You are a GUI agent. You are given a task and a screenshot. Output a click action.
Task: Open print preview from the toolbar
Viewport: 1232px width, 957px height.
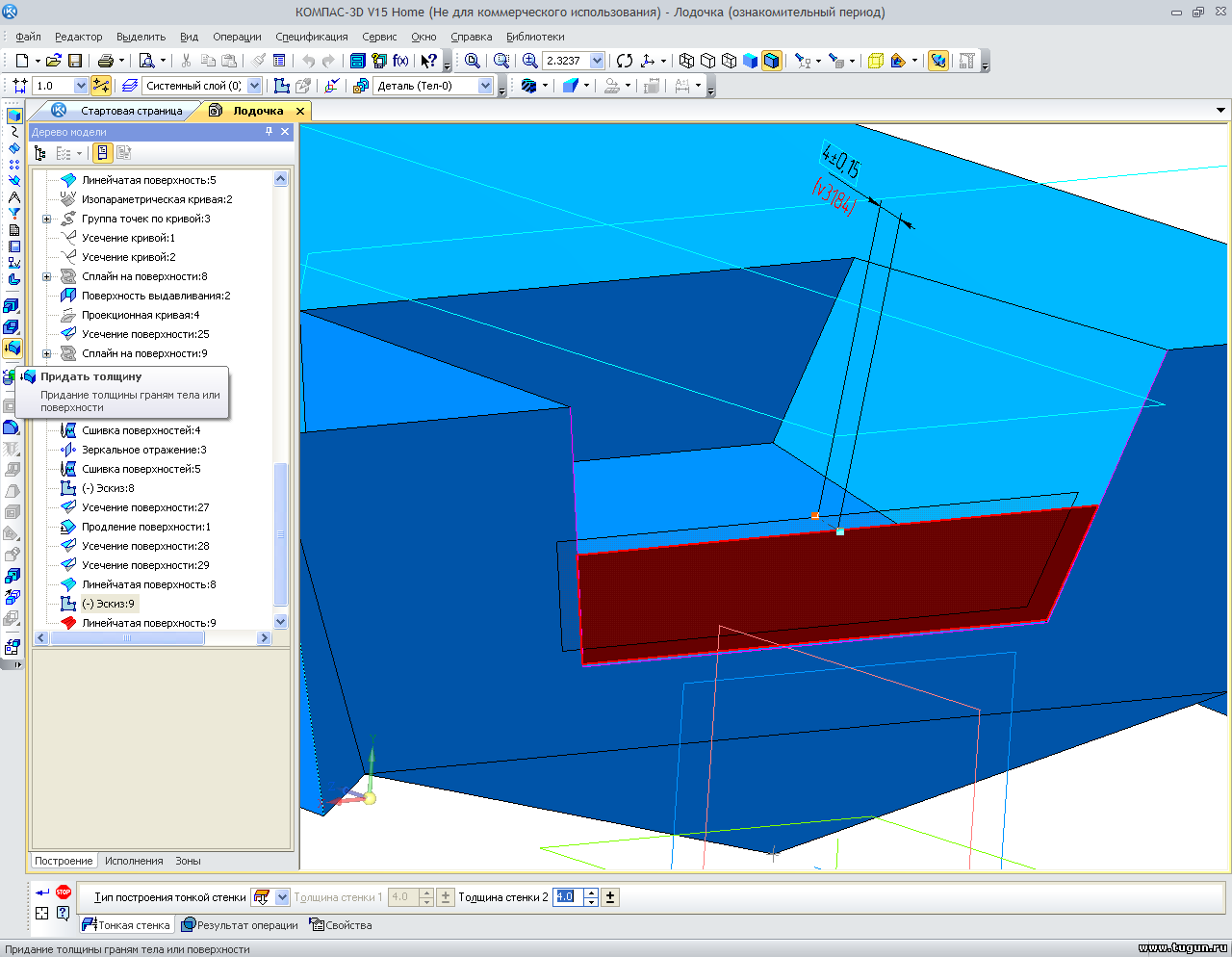pyautogui.click(x=146, y=61)
